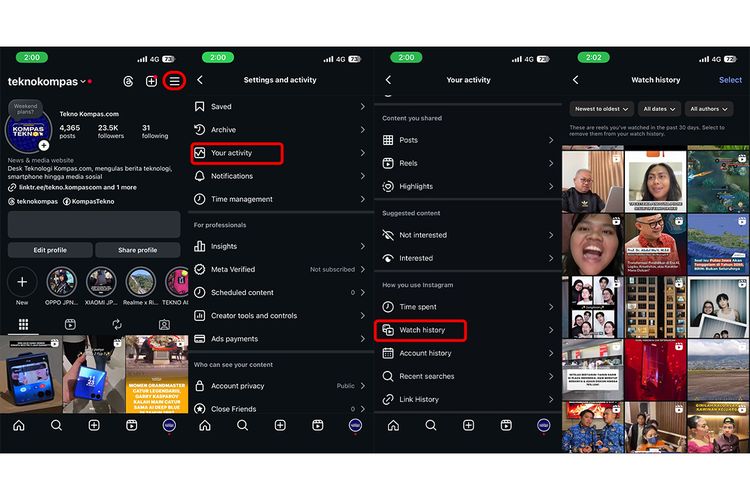Switch to the posts grid tab
750x500 pixels.
(23, 324)
